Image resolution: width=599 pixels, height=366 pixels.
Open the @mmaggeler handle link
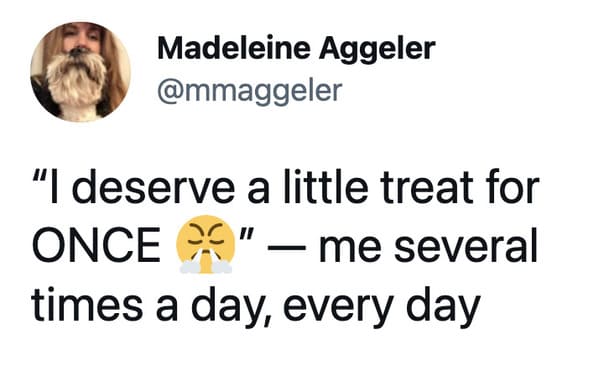(x=249, y=92)
